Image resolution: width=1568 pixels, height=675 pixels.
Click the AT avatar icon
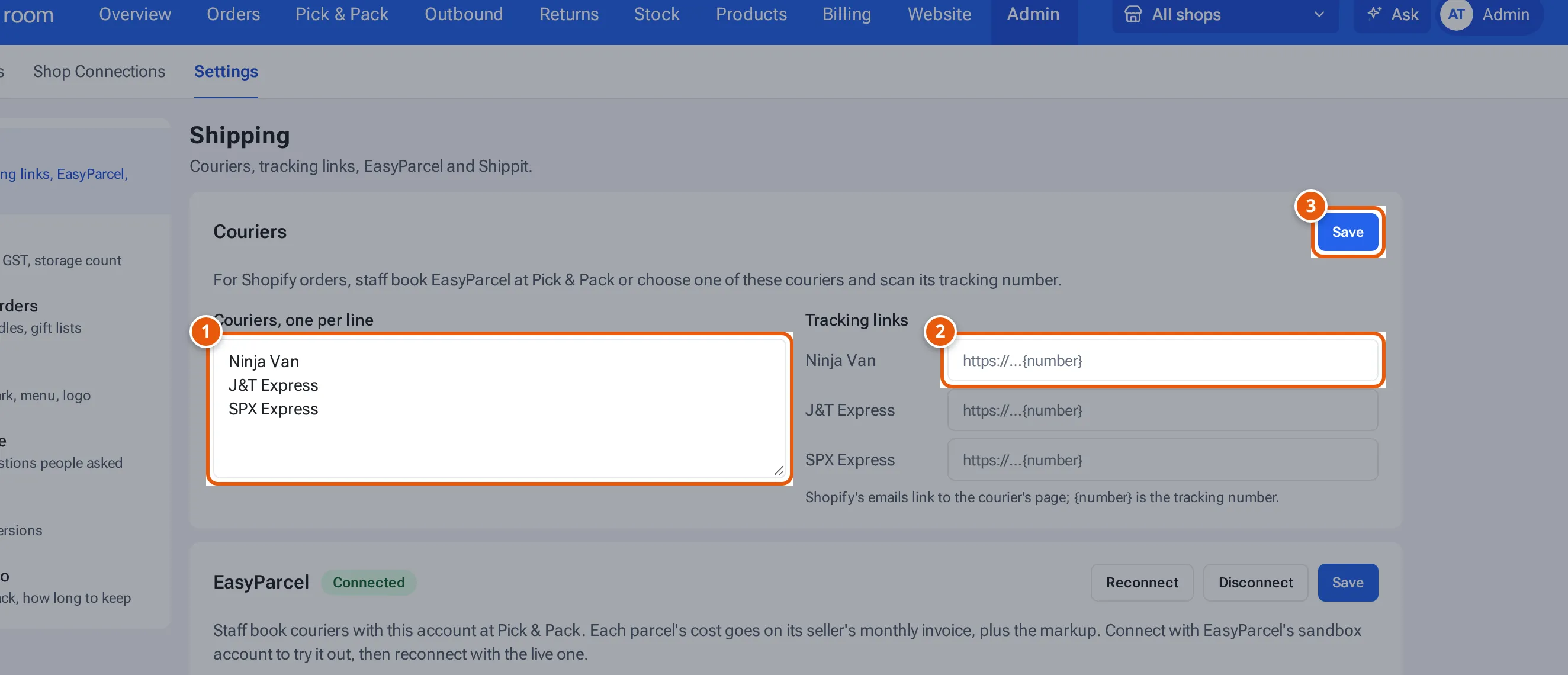point(1456,14)
